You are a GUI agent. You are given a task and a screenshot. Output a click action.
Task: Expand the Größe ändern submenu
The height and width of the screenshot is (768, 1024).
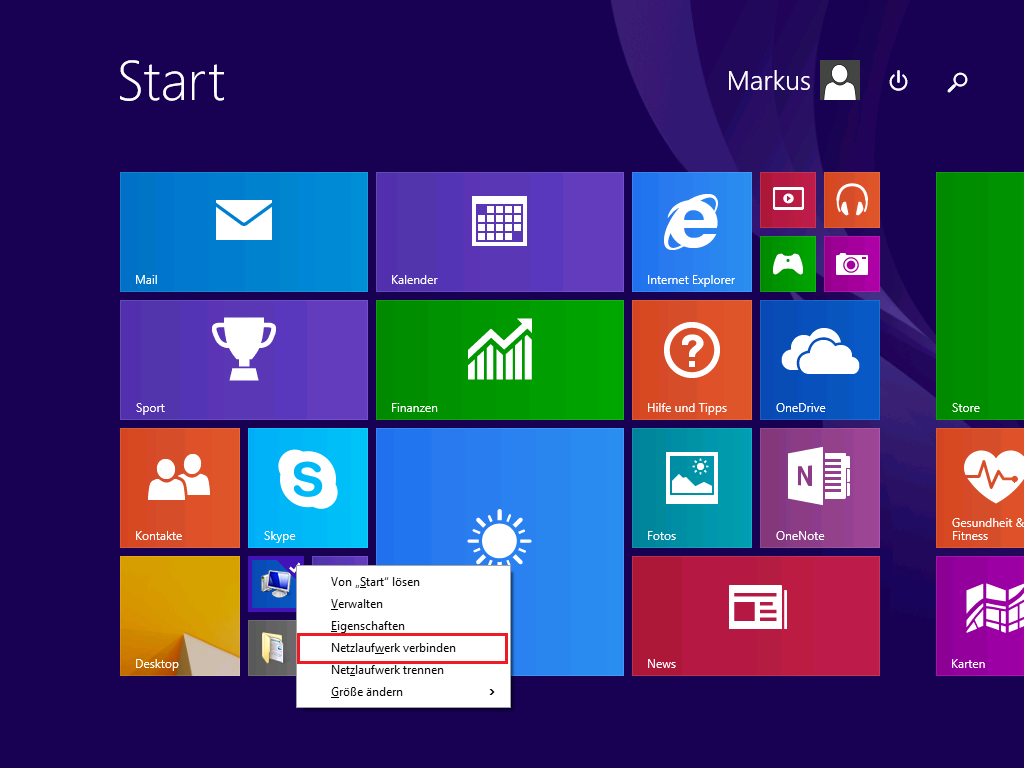pos(403,692)
